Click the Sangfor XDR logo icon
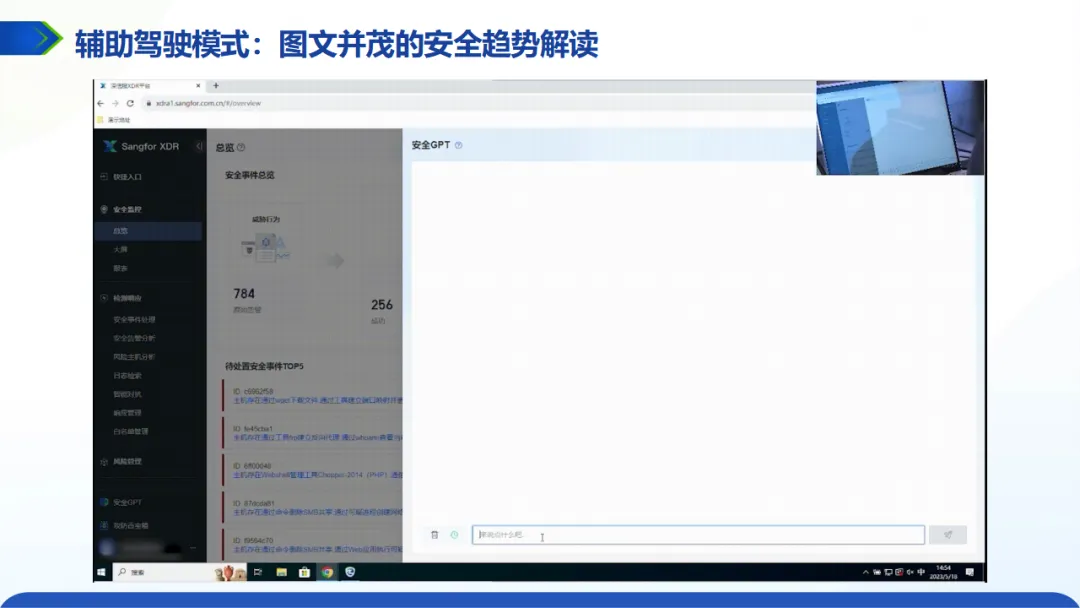 pyautogui.click(x=110, y=146)
